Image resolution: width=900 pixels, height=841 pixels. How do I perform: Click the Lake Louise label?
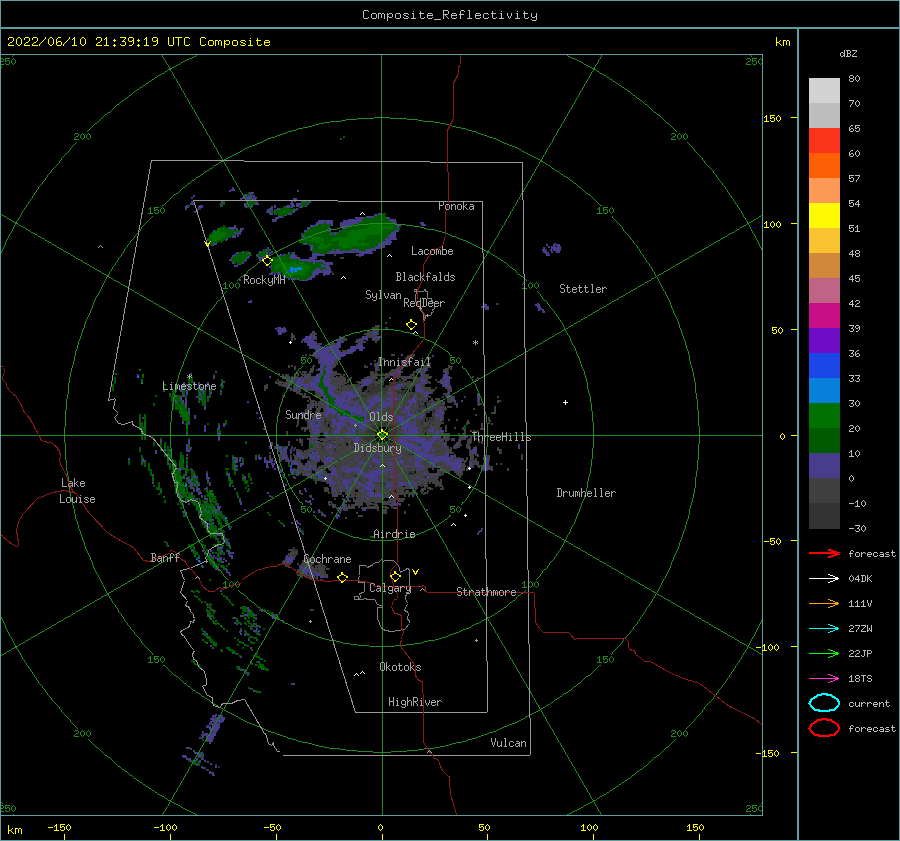click(x=77, y=491)
